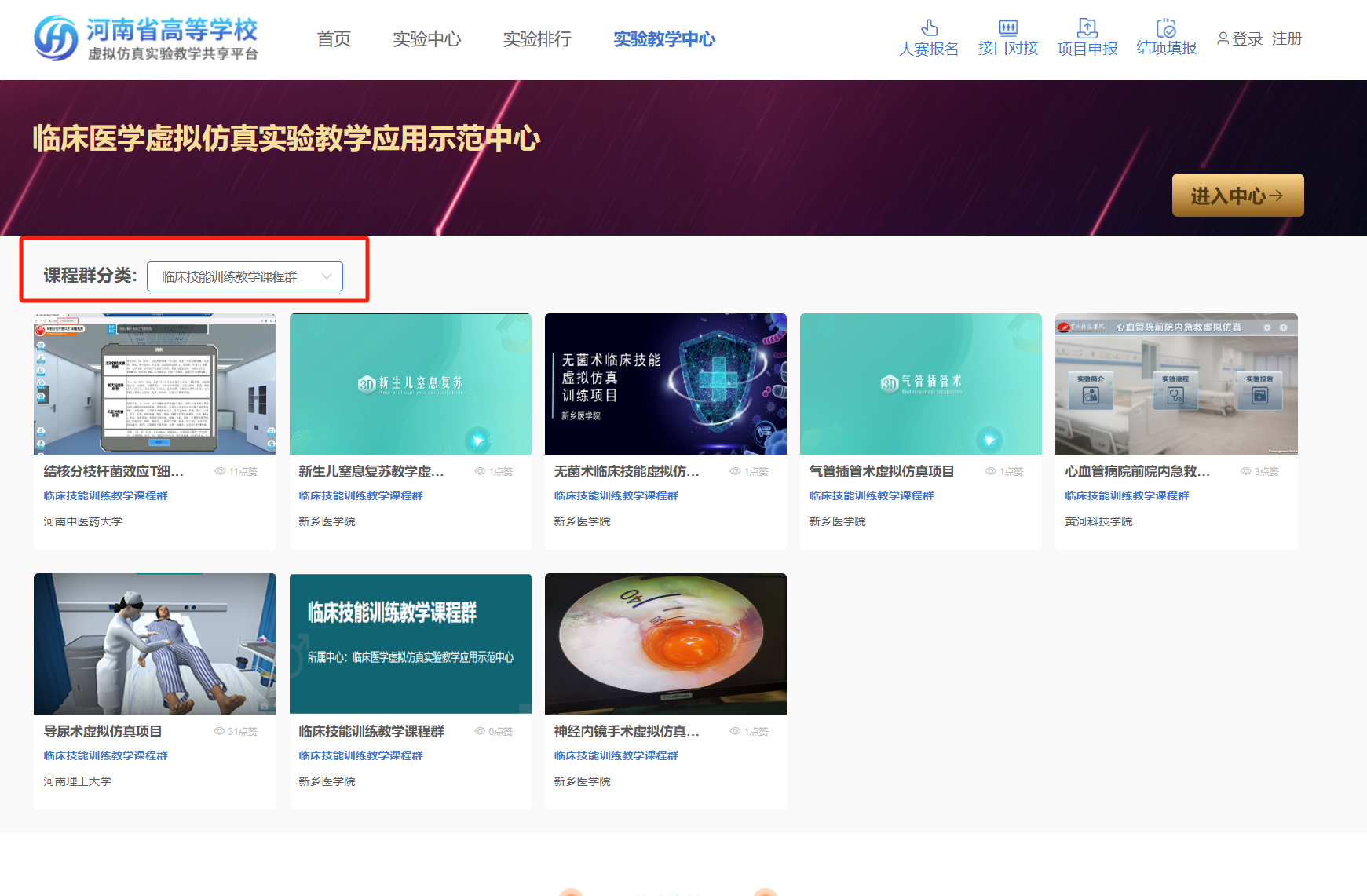The height and width of the screenshot is (896, 1367).
Task: Open the 首页 menu item
Action: click(333, 39)
